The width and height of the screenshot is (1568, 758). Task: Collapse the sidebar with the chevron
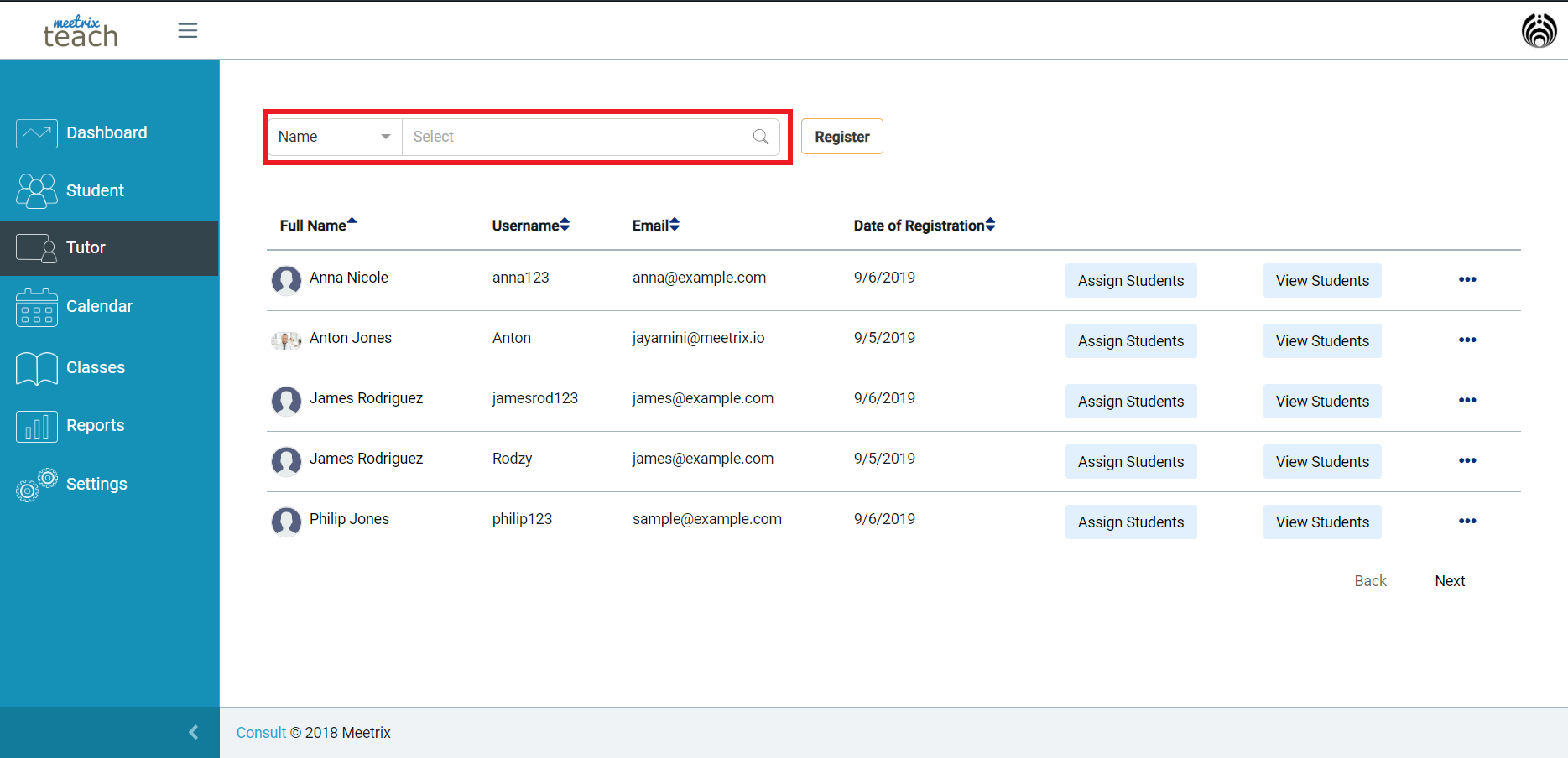(194, 732)
